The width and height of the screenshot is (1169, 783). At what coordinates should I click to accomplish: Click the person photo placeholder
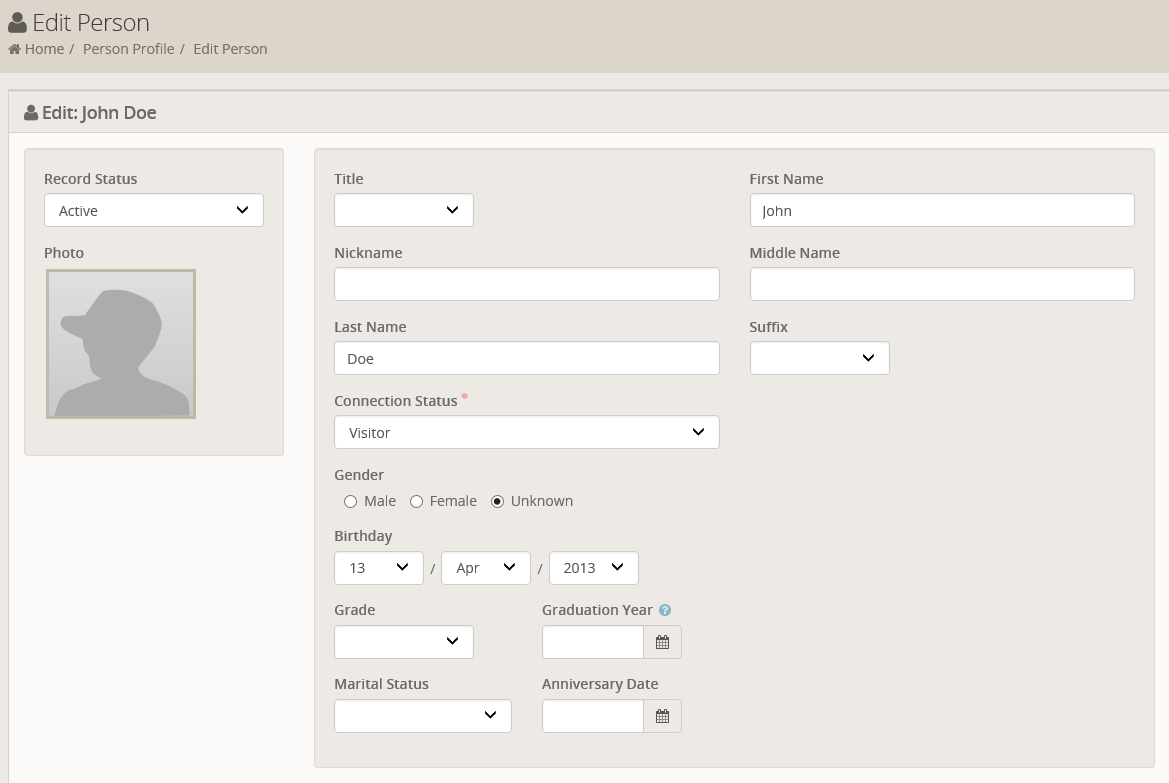point(121,344)
